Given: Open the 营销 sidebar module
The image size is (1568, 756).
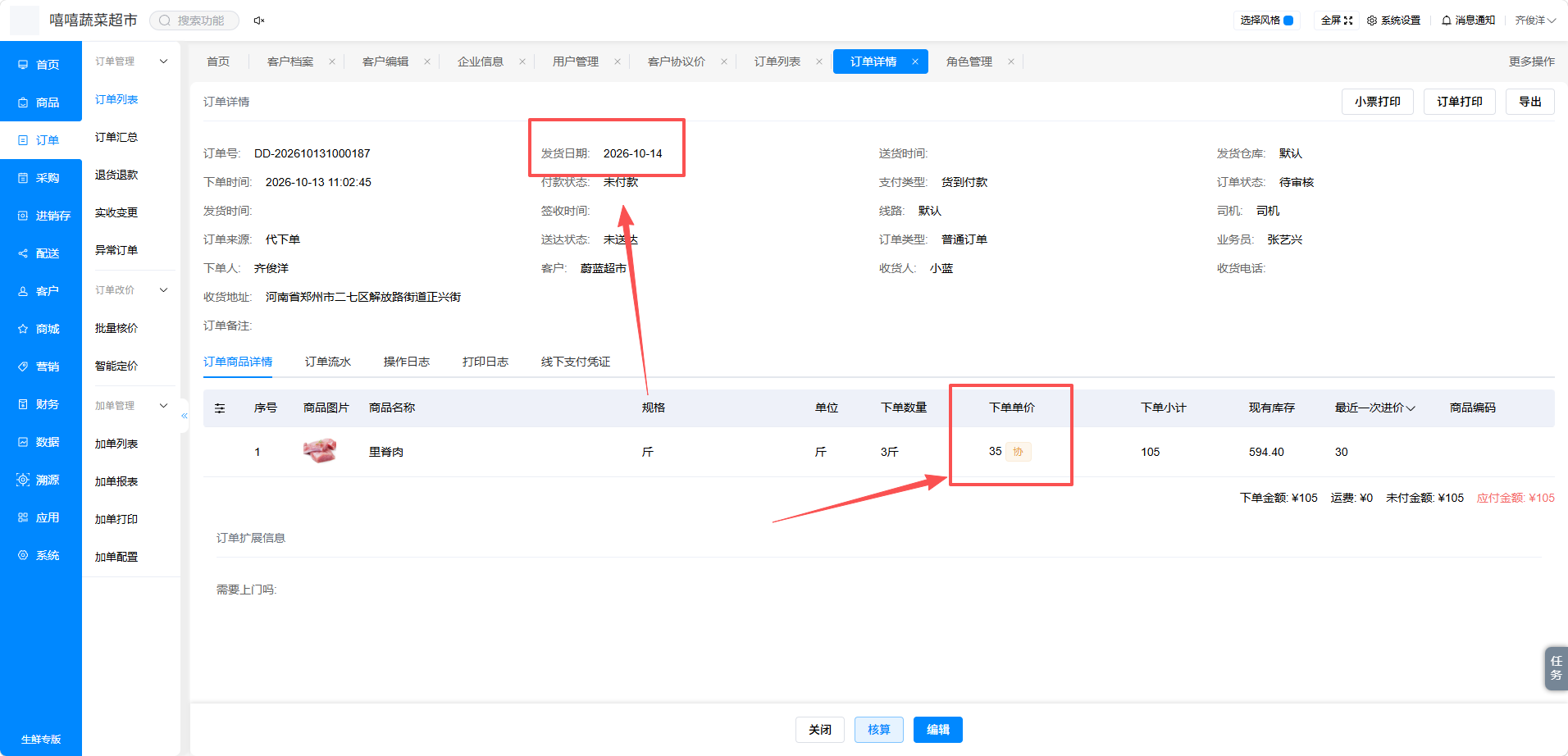Looking at the screenshot, I should [x=40, y=367].
